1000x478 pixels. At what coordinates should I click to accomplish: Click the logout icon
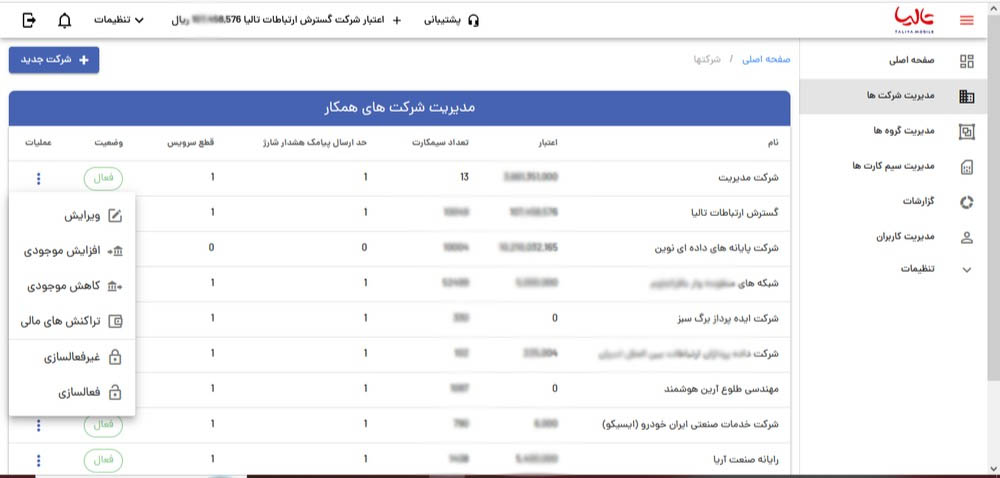tap(28, 20)
